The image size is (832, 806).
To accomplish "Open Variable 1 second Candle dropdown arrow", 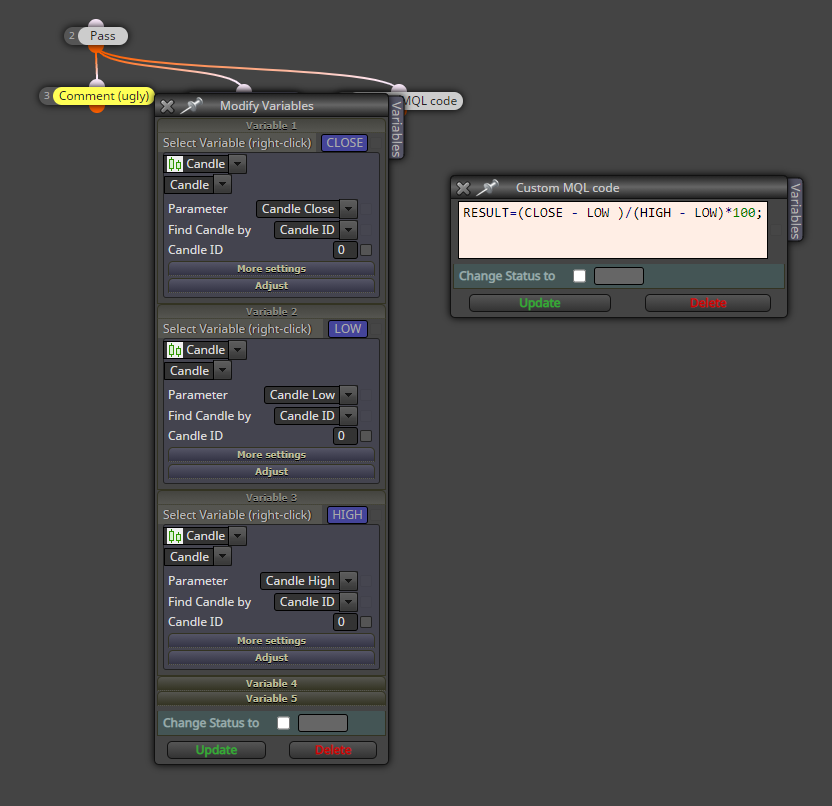I will pos(222,185).
